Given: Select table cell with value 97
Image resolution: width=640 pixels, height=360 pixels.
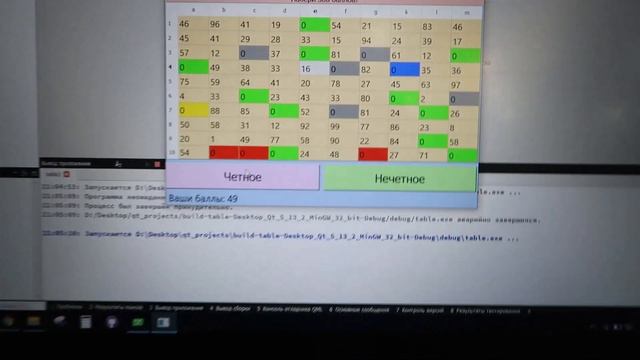Looking at the screenshot, I should click(x=465, y=85).
